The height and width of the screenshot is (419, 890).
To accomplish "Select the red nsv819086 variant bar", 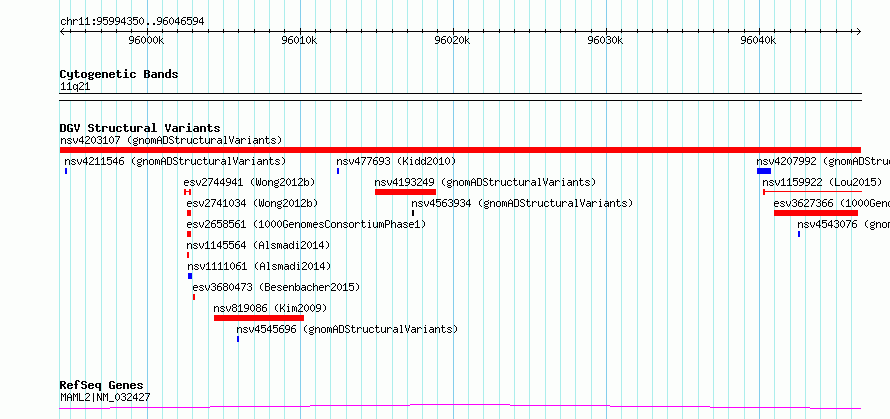I will click(x=259, y=318).
